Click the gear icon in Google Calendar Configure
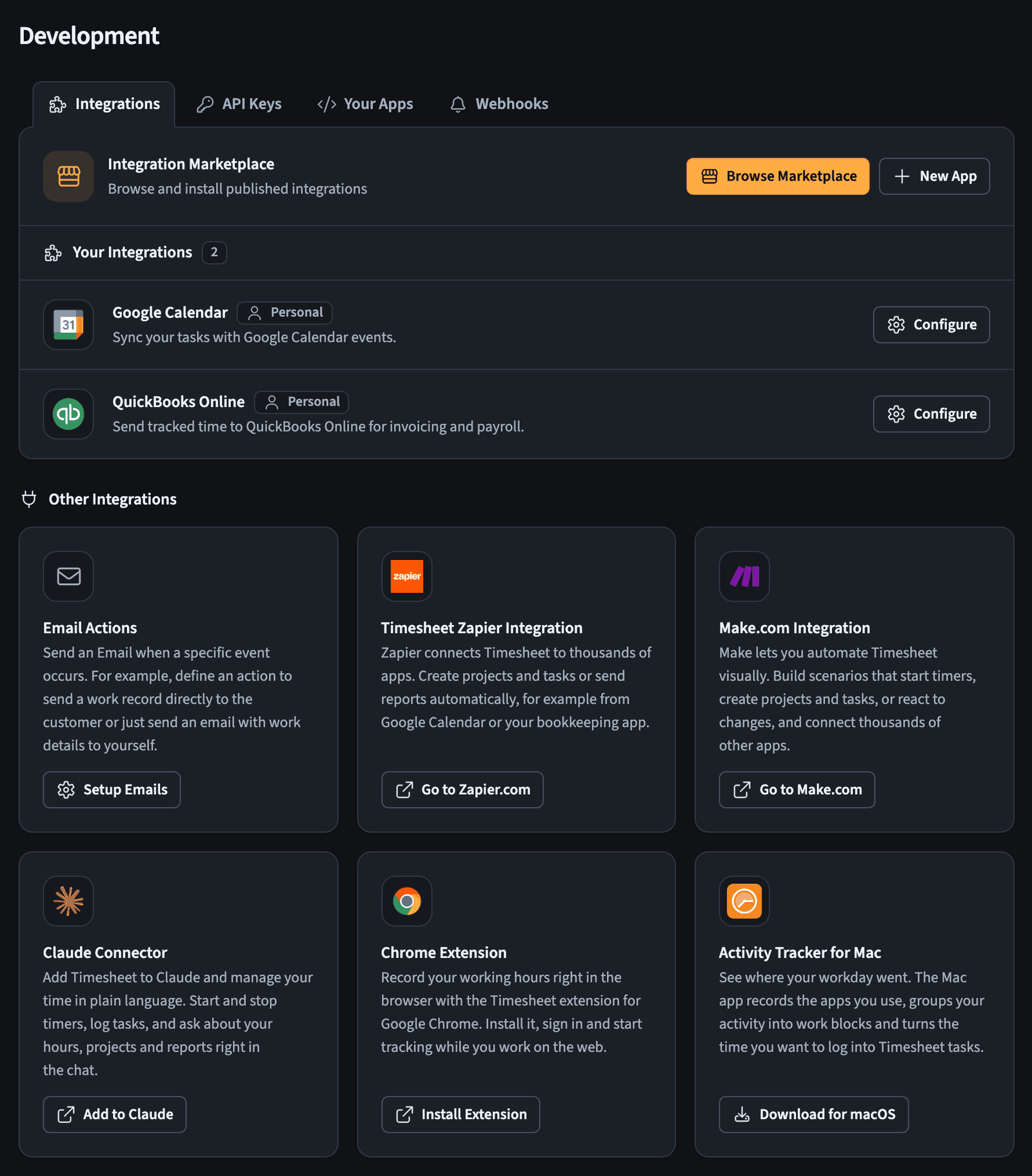1032x1176 pixels. [x=896, y=324]
